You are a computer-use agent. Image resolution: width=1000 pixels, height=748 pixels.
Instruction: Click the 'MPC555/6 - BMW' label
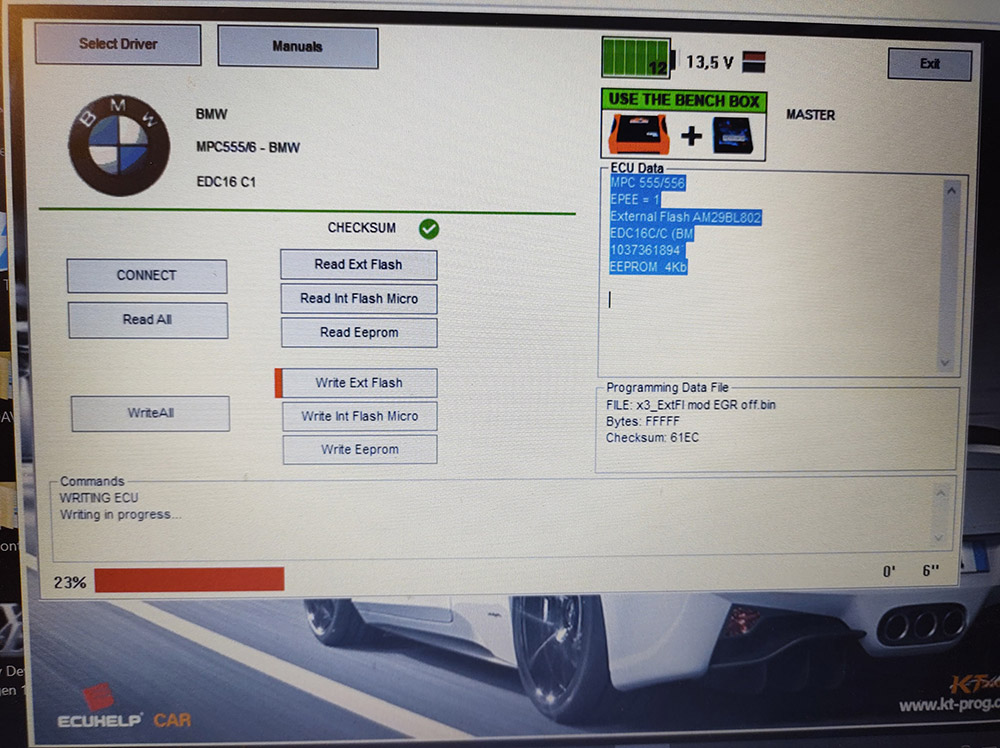tap(248, 147)
